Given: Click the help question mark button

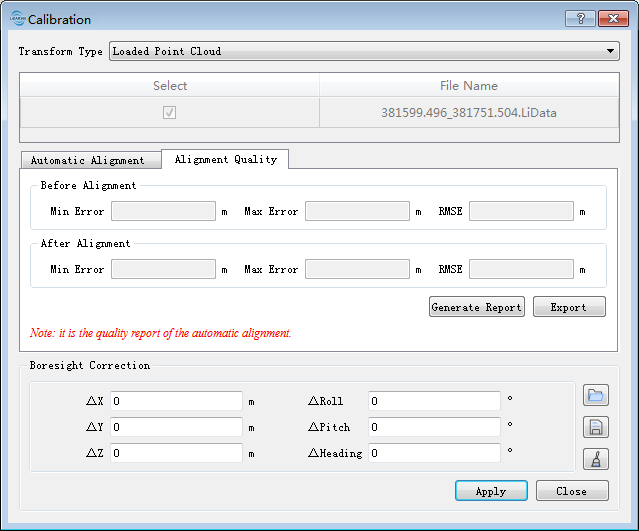Looking at the screenshot, I should click(x=580, y=19).
